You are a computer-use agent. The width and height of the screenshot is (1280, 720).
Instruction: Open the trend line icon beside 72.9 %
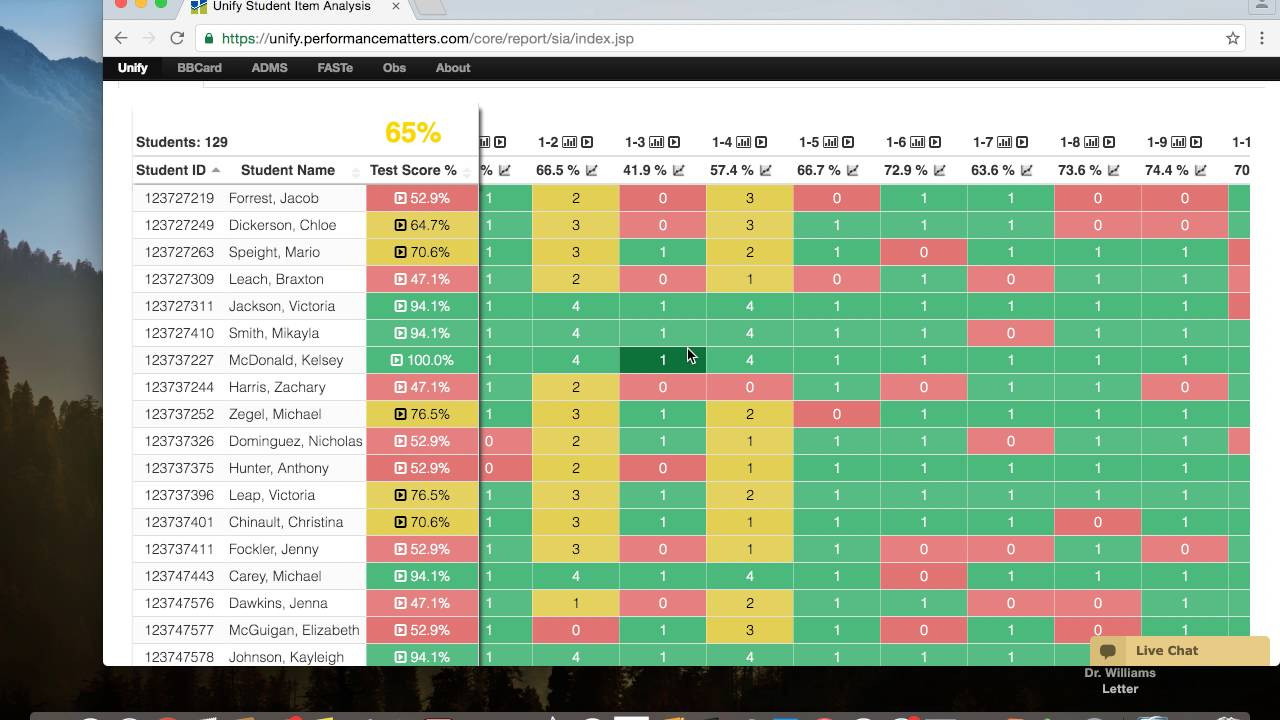(x=939, y=170)
